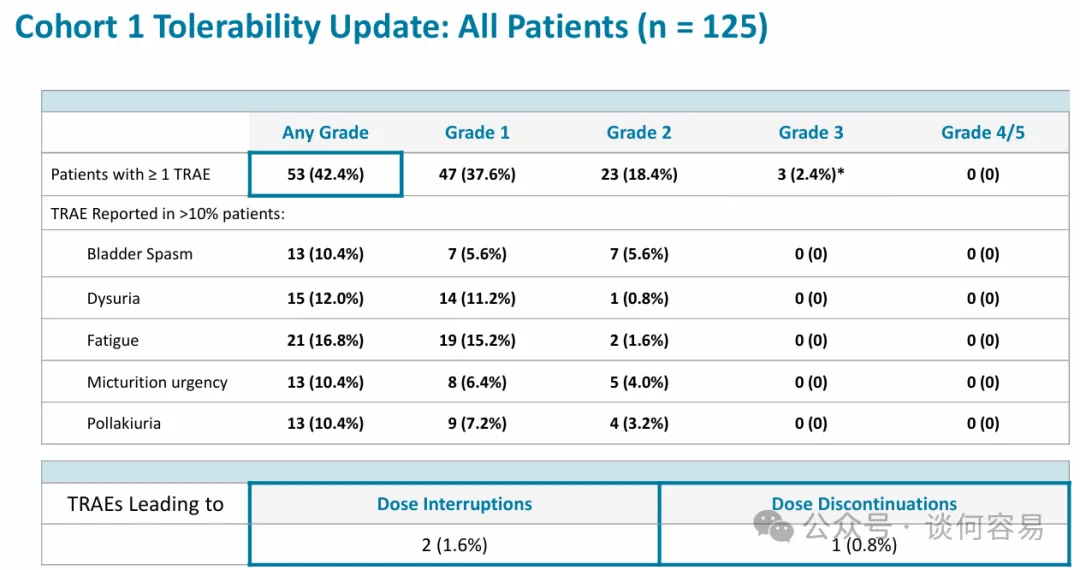The image size is (1080, 570).
Task: Click the Grade 2 column header
Action: 639,133
